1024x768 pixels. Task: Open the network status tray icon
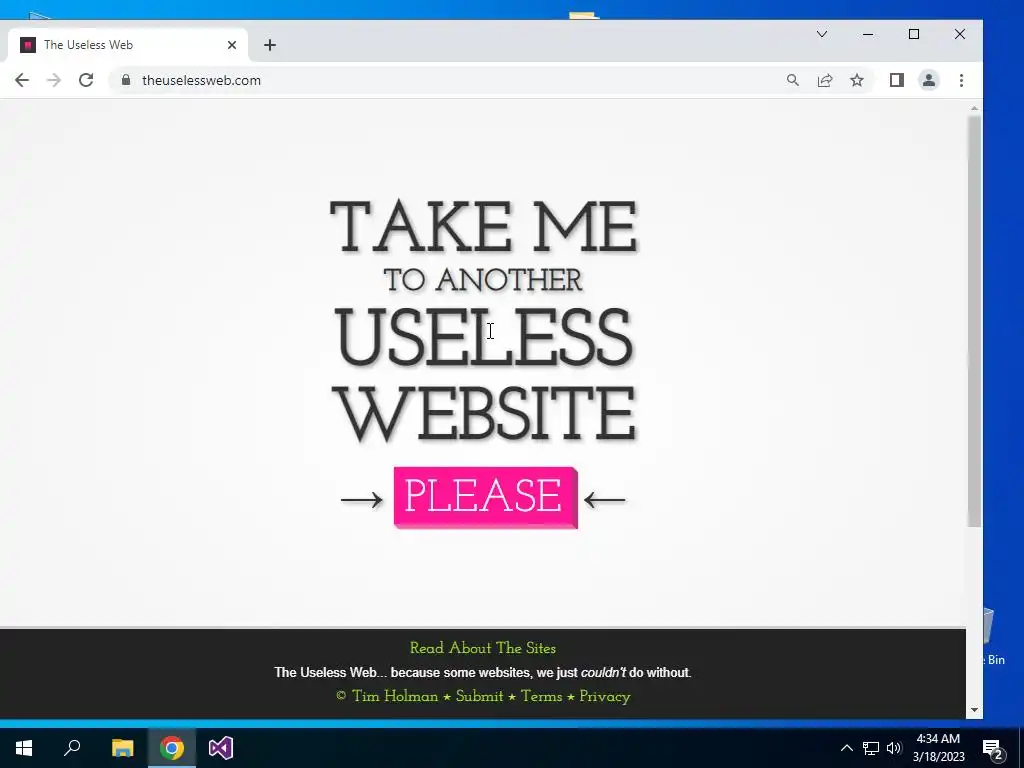point(871,748)
